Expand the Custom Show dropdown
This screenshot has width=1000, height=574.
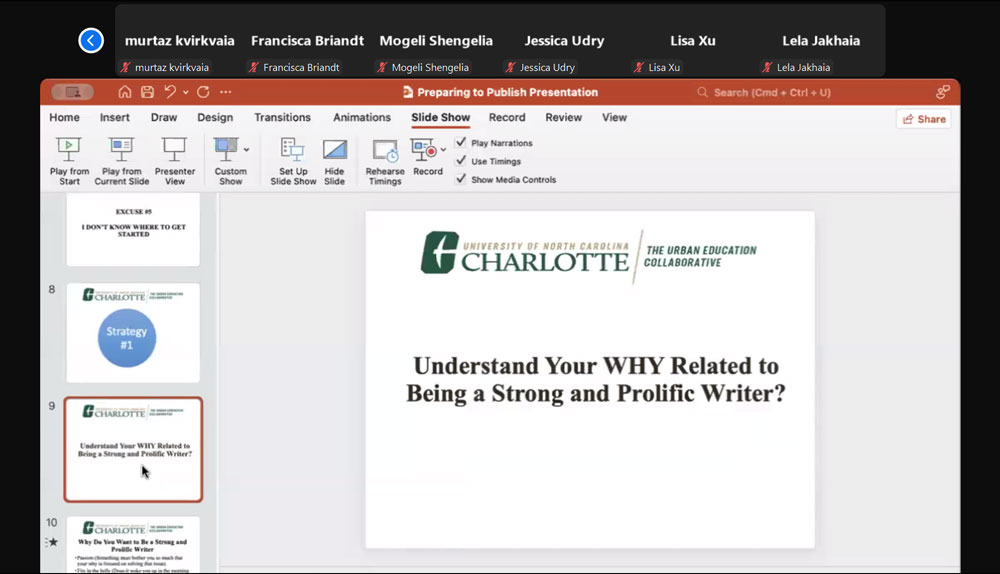click(x=246, y=150)
